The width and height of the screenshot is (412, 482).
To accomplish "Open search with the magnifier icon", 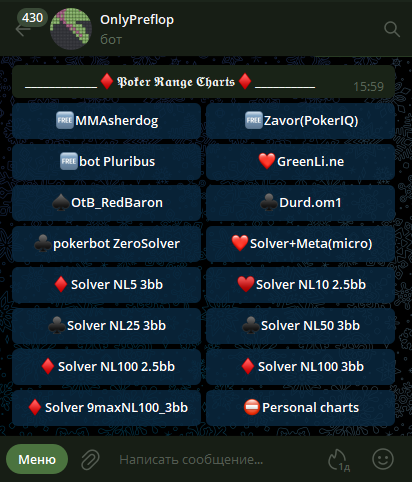I will pyautogui.click(x=392, y=29).
